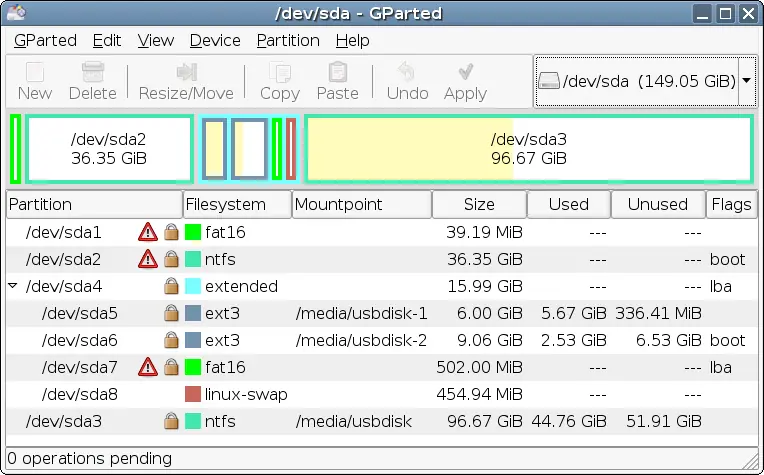Viewport: 764px width, 475px height.
Task: Open the Partition menu
Action: (288, 40)
